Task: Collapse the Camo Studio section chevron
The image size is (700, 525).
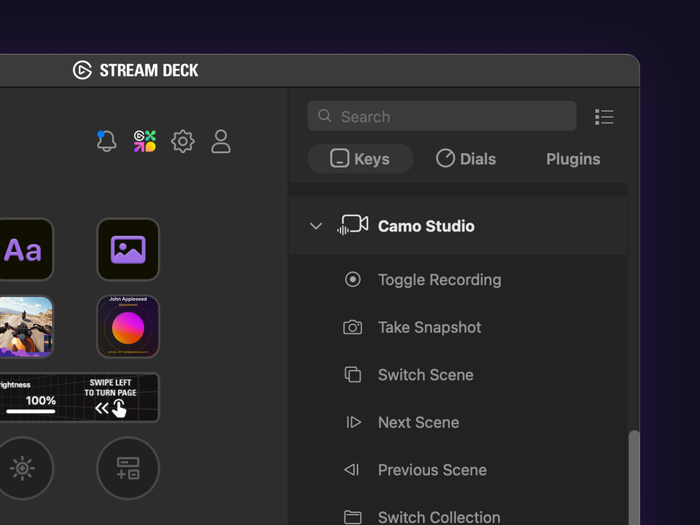Action: 316,226
